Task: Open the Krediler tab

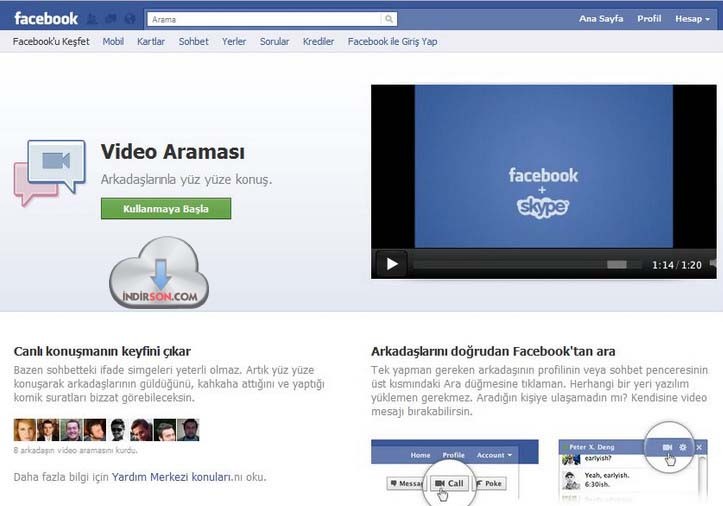Action: pyautogui.click(x=318, y=42)
